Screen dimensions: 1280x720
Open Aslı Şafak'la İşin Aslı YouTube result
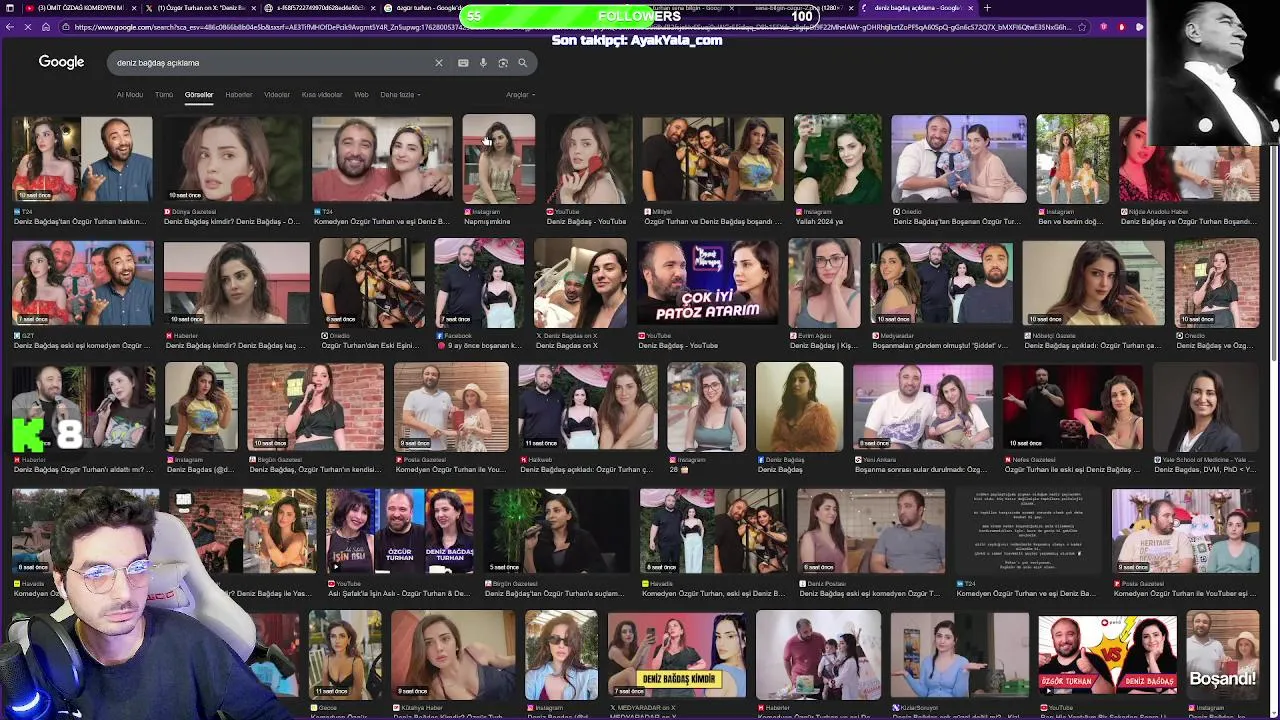398,594
